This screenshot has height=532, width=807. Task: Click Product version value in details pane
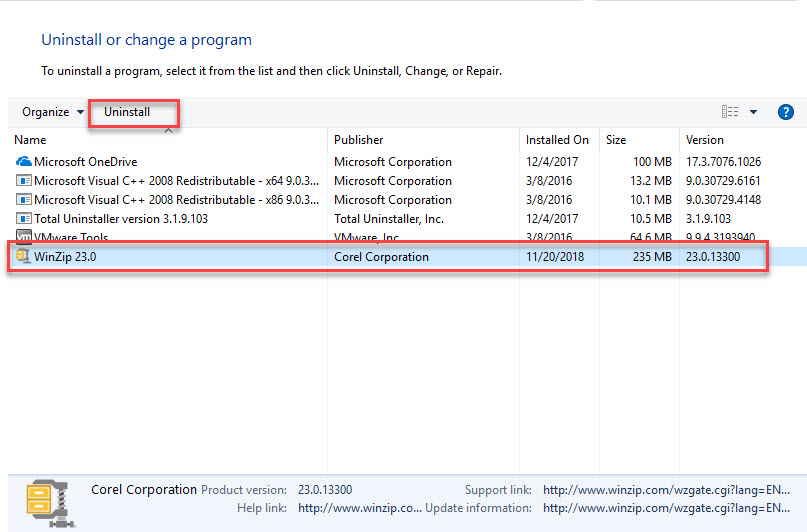coord(325,490)
